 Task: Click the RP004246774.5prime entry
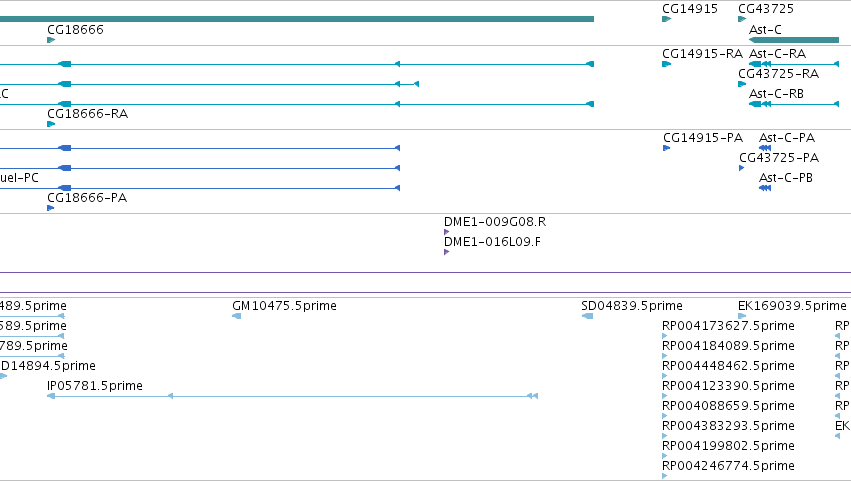[x=728, y=466]
